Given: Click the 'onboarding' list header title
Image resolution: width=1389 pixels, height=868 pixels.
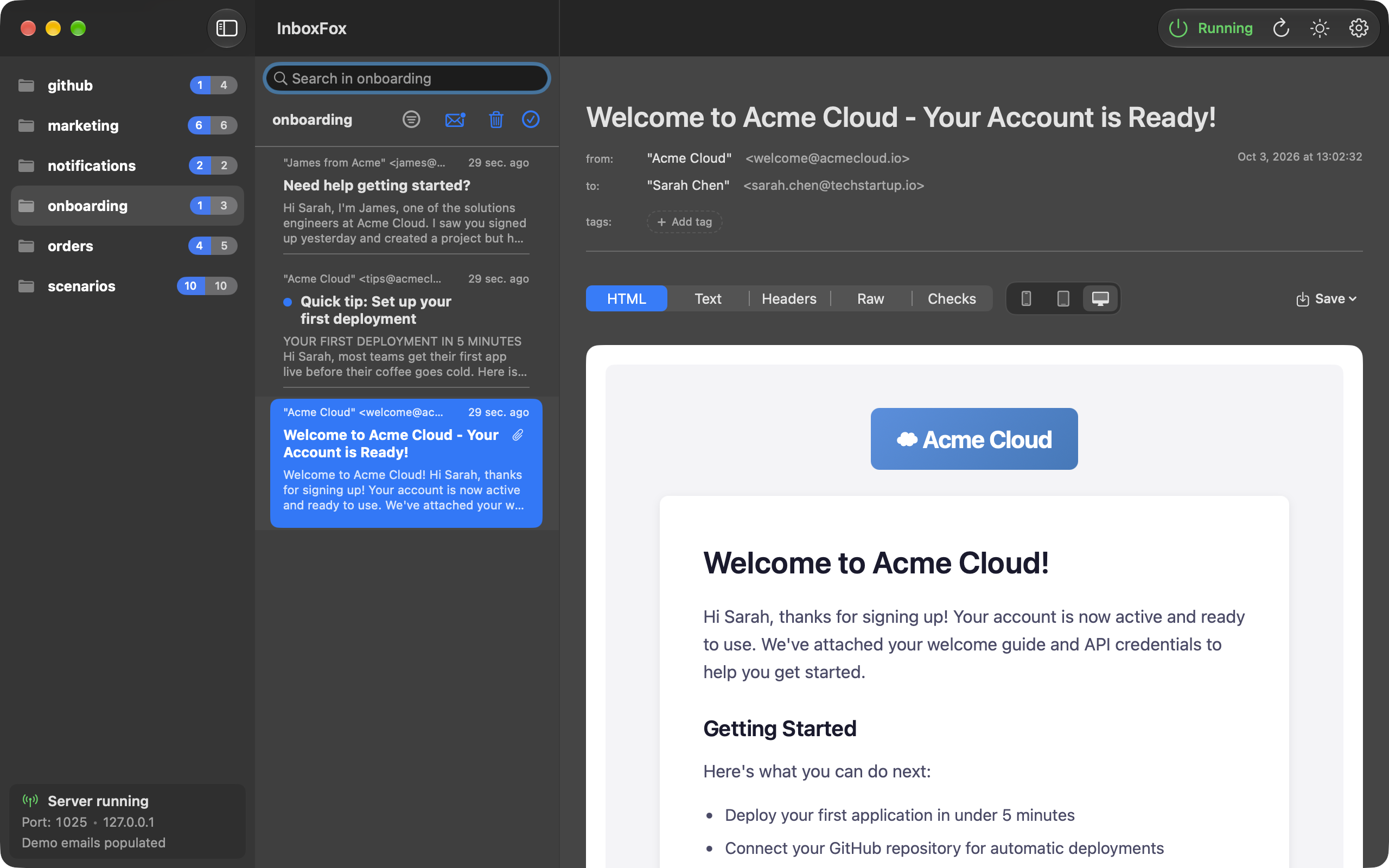Looking at the screenshot, I should click(x=312, y=119).
